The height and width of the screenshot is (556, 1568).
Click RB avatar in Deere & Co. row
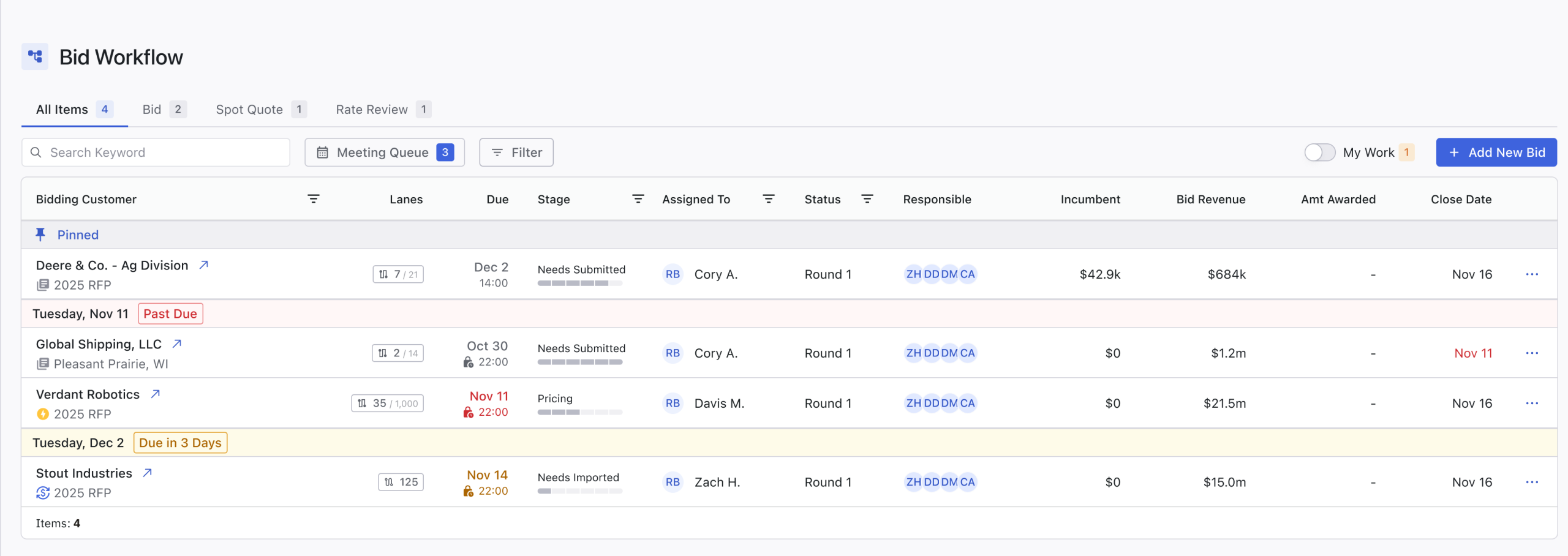click(673, 274)
